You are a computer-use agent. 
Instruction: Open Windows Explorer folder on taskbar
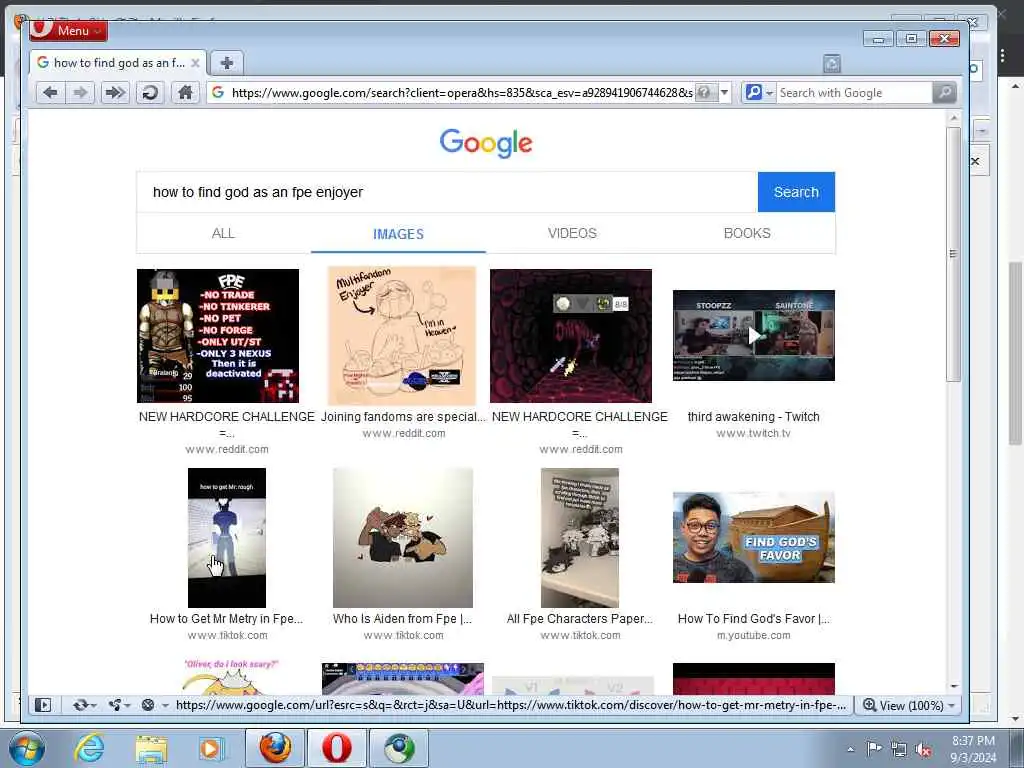coord(152,748)
